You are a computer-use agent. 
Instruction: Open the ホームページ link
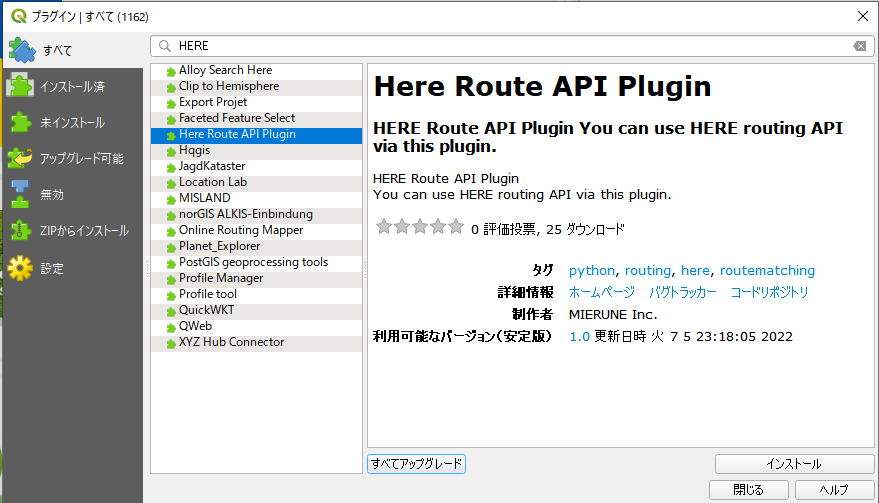point(602,292)
